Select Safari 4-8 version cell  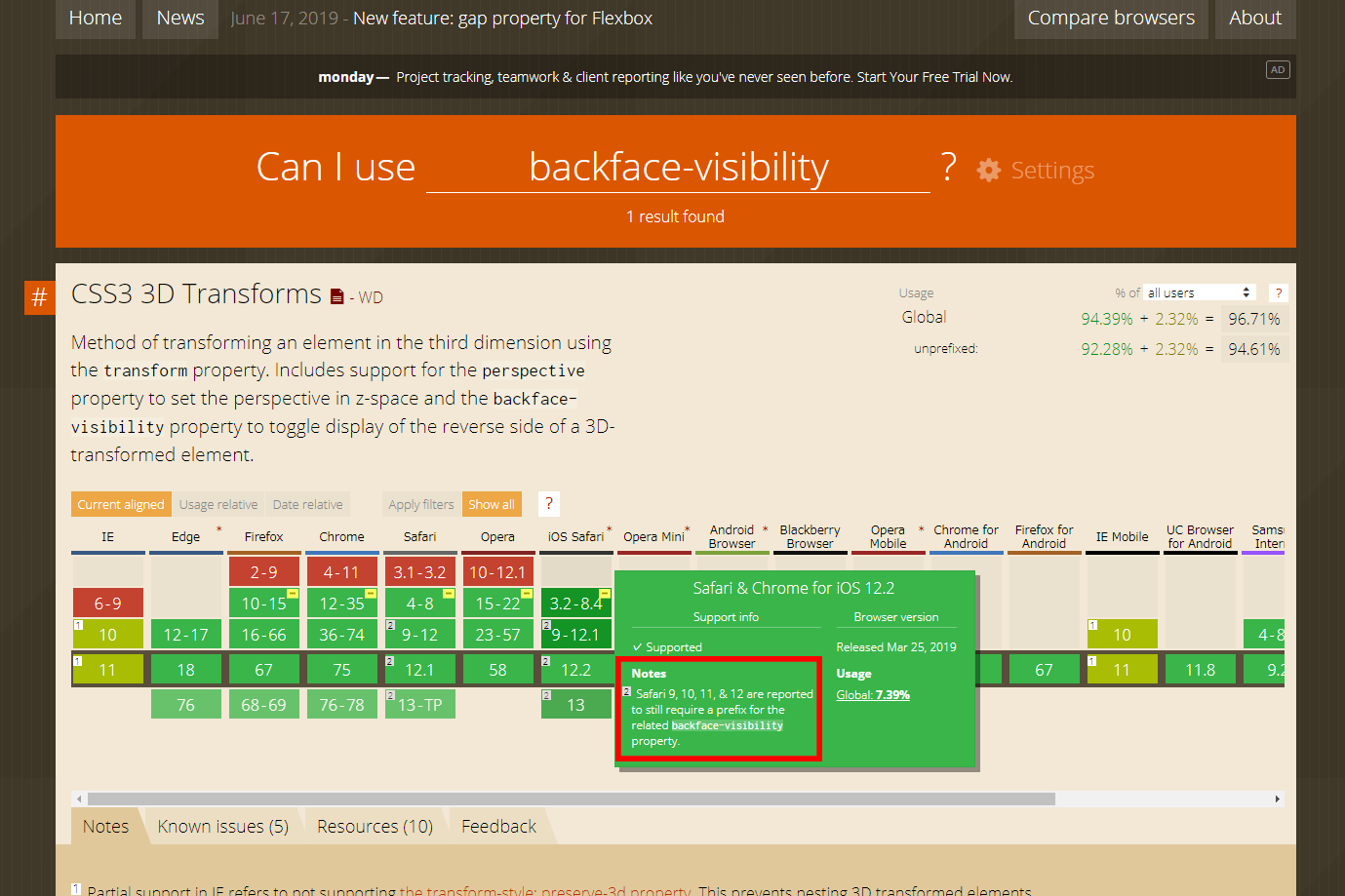click(x=420, y=604)
